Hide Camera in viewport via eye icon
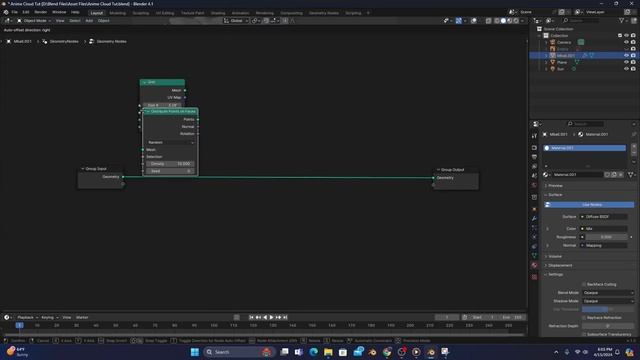Image resolution: width=640 pixels, height=360 pixels. pos(627,42)
